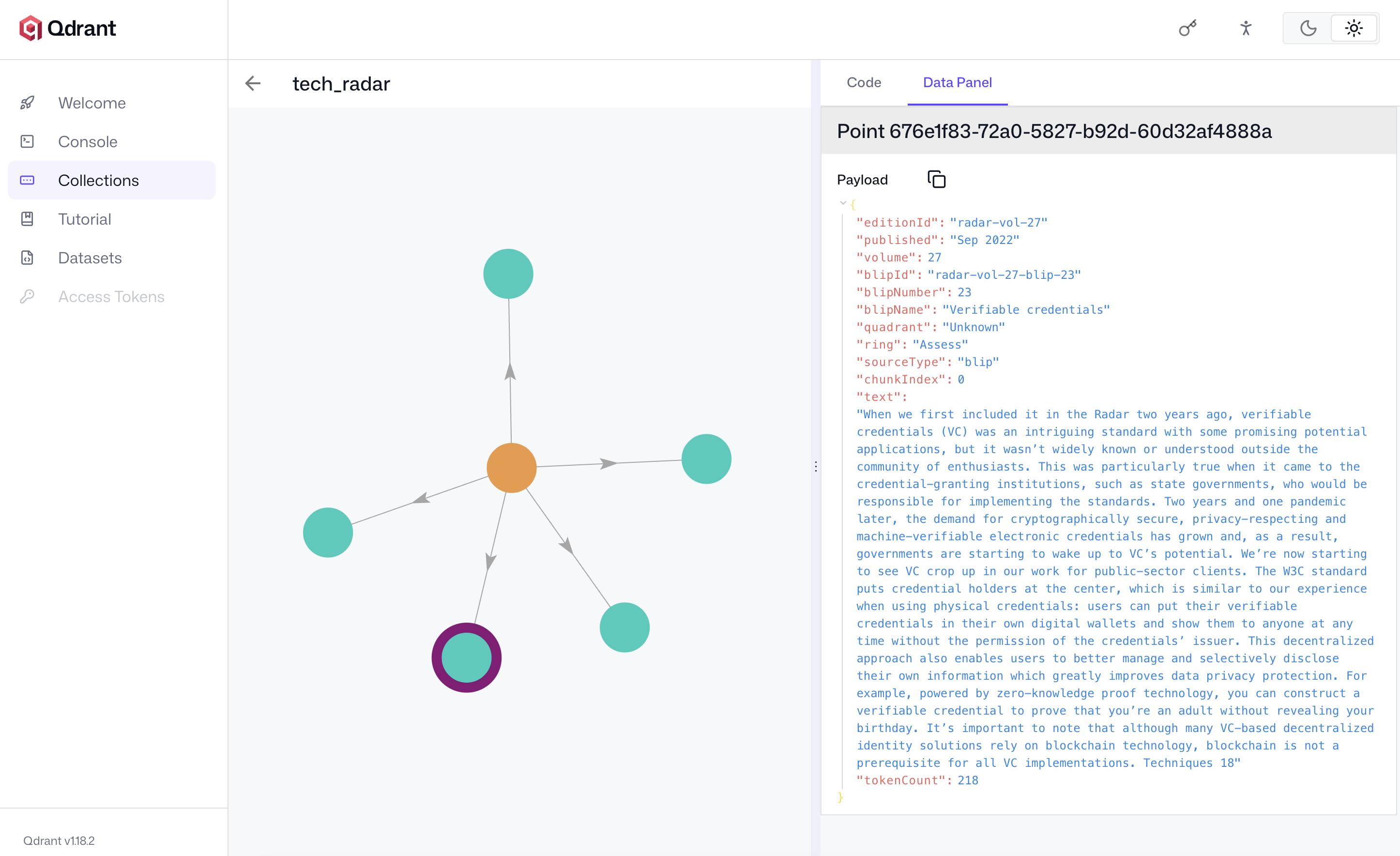Click the terminal icon beside Console
The image size is (1400, 856).
(x=27, y=141)
